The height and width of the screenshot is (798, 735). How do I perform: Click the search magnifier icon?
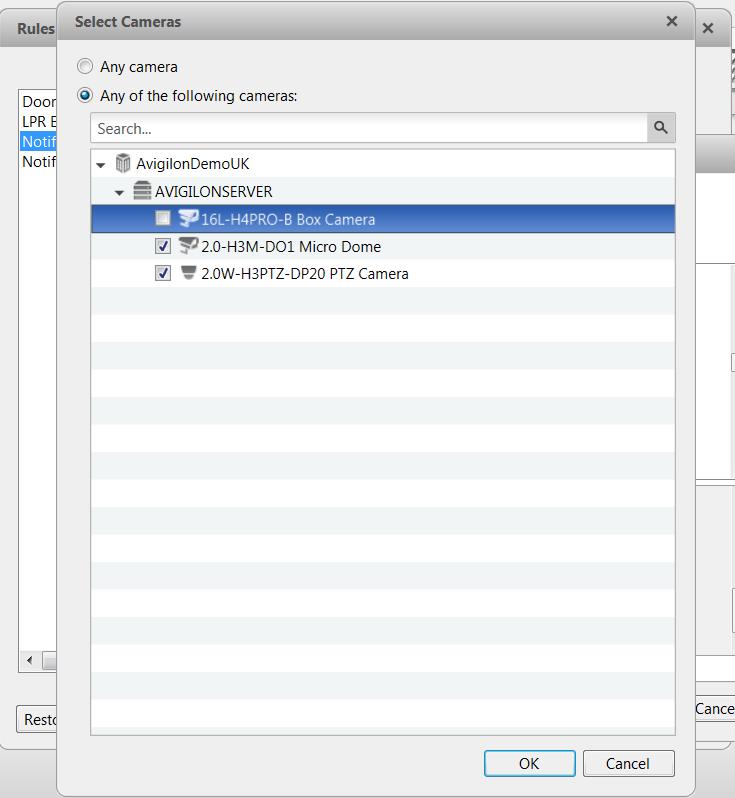[661, 128]
